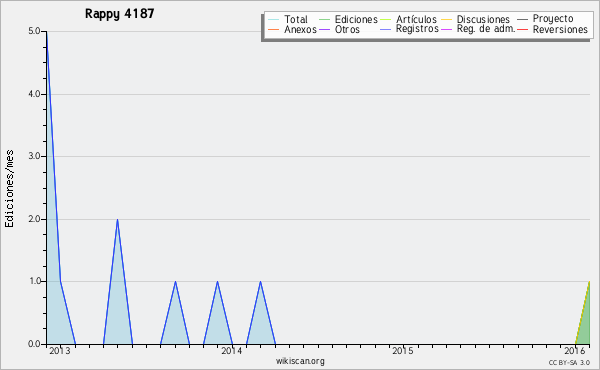Click the 'Proyecto' legend entry
The height and width of the screenshot is (370, 600).
click(553, 19)
